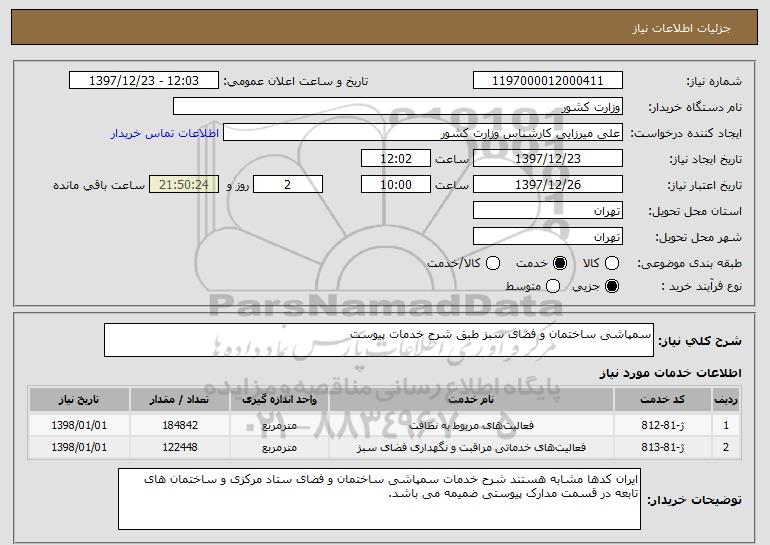The height and width of the screenshot is (545, 770).
Task: Select the جزیی purchase process radio
Action: pyautogui.click(x=612, y=286)
